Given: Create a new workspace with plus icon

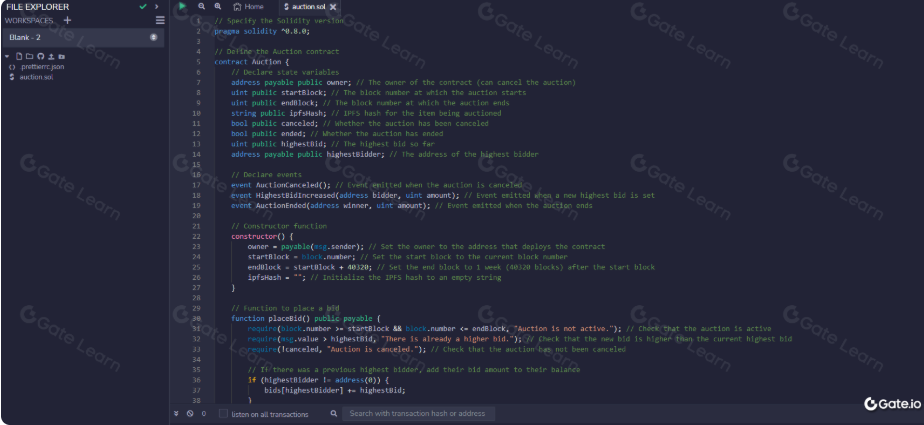Looking at the screenshot, I should [x=67, y=20].
